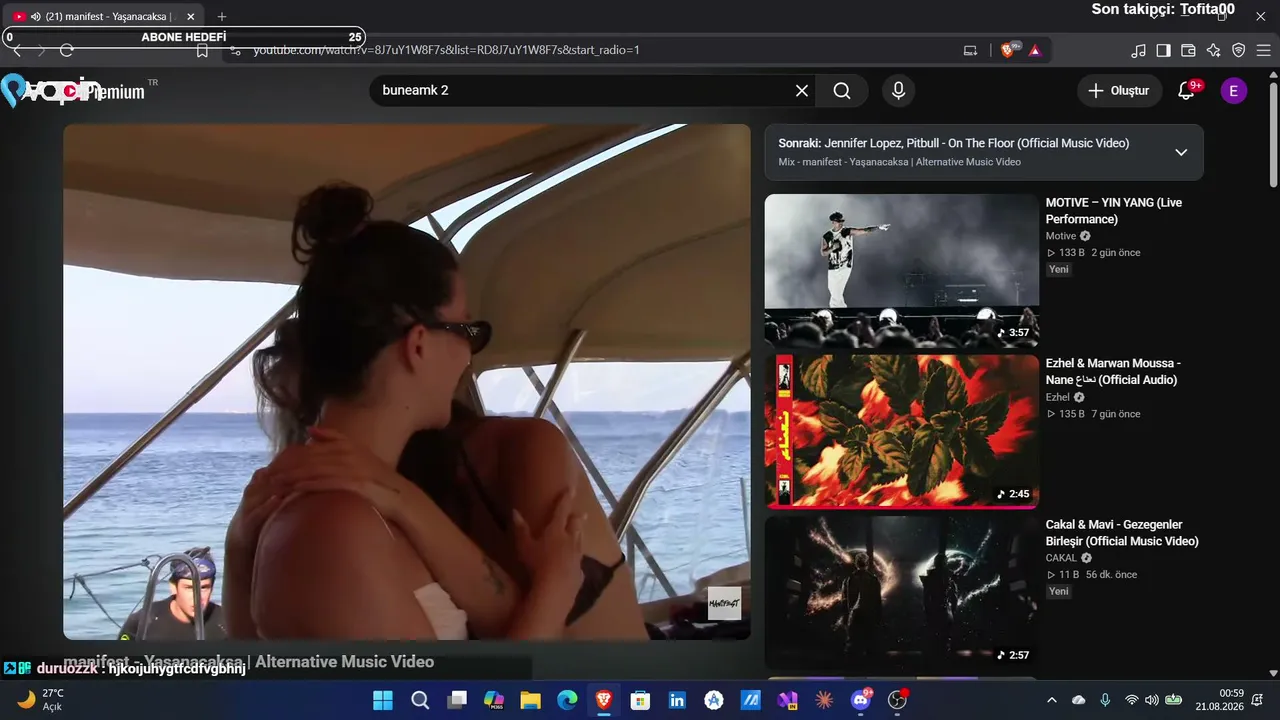Click the video player to pause playback
This screenshot has width=1280, height=720.
(x=407, y=382)
